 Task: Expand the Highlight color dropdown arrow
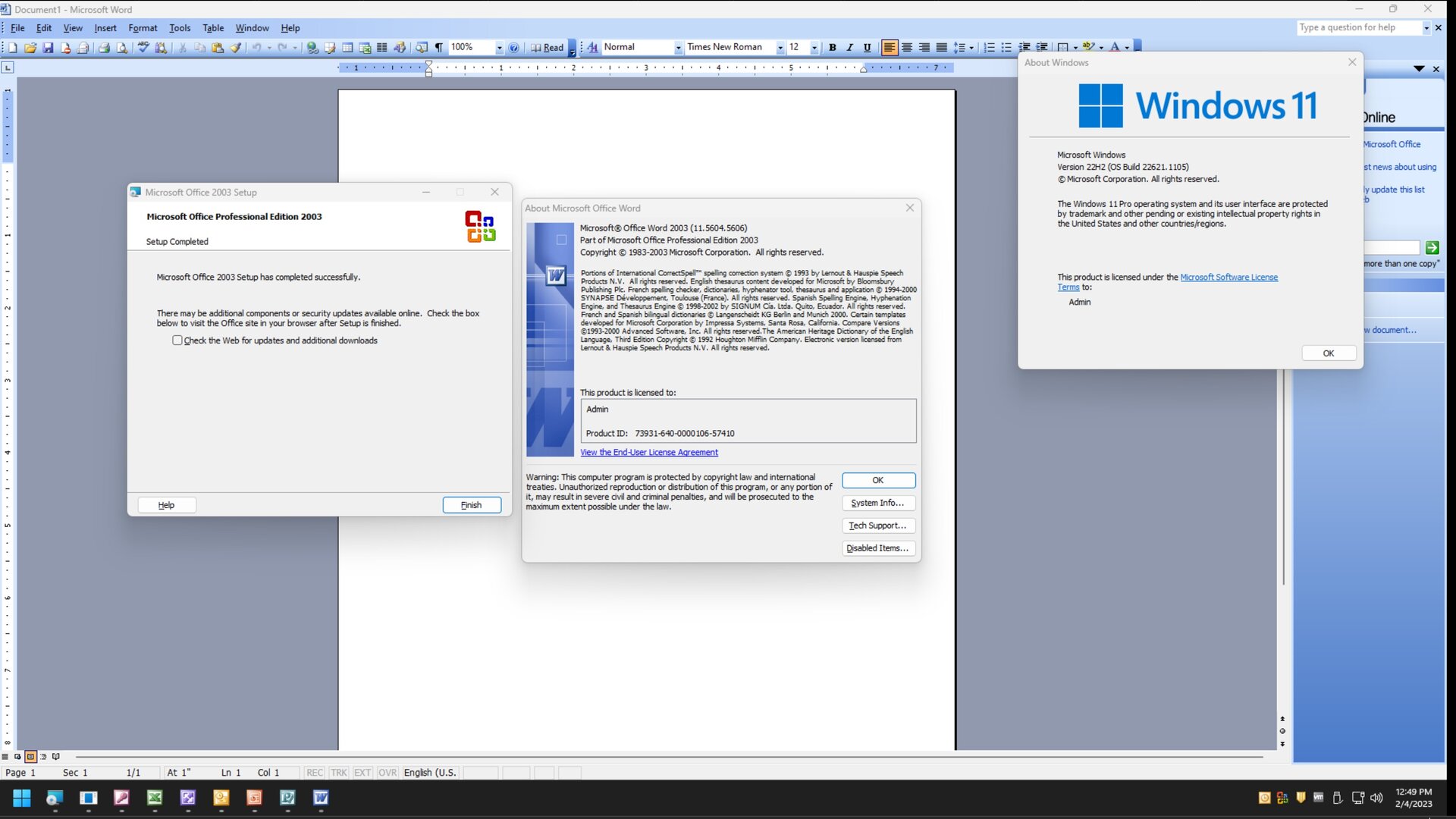click(1101, 48)
